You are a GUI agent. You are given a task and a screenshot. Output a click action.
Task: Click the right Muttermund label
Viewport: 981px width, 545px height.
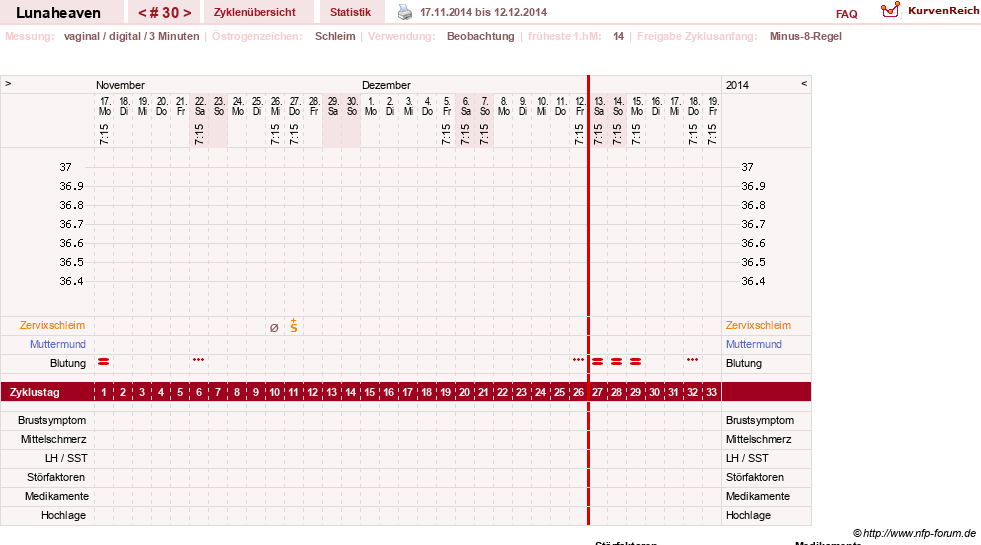[753, 344]
